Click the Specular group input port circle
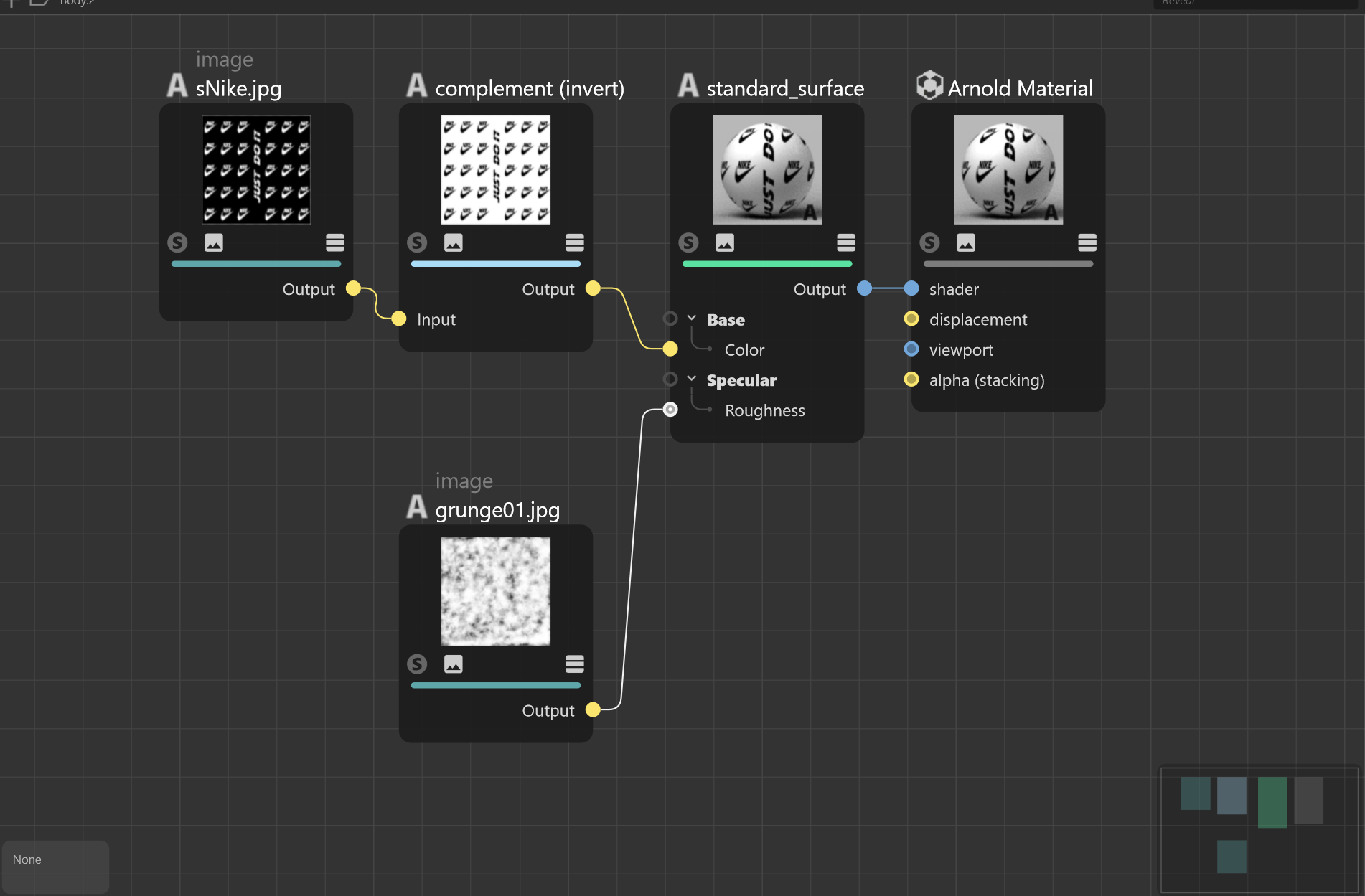 pyautogui.click(x=670, y=379)
